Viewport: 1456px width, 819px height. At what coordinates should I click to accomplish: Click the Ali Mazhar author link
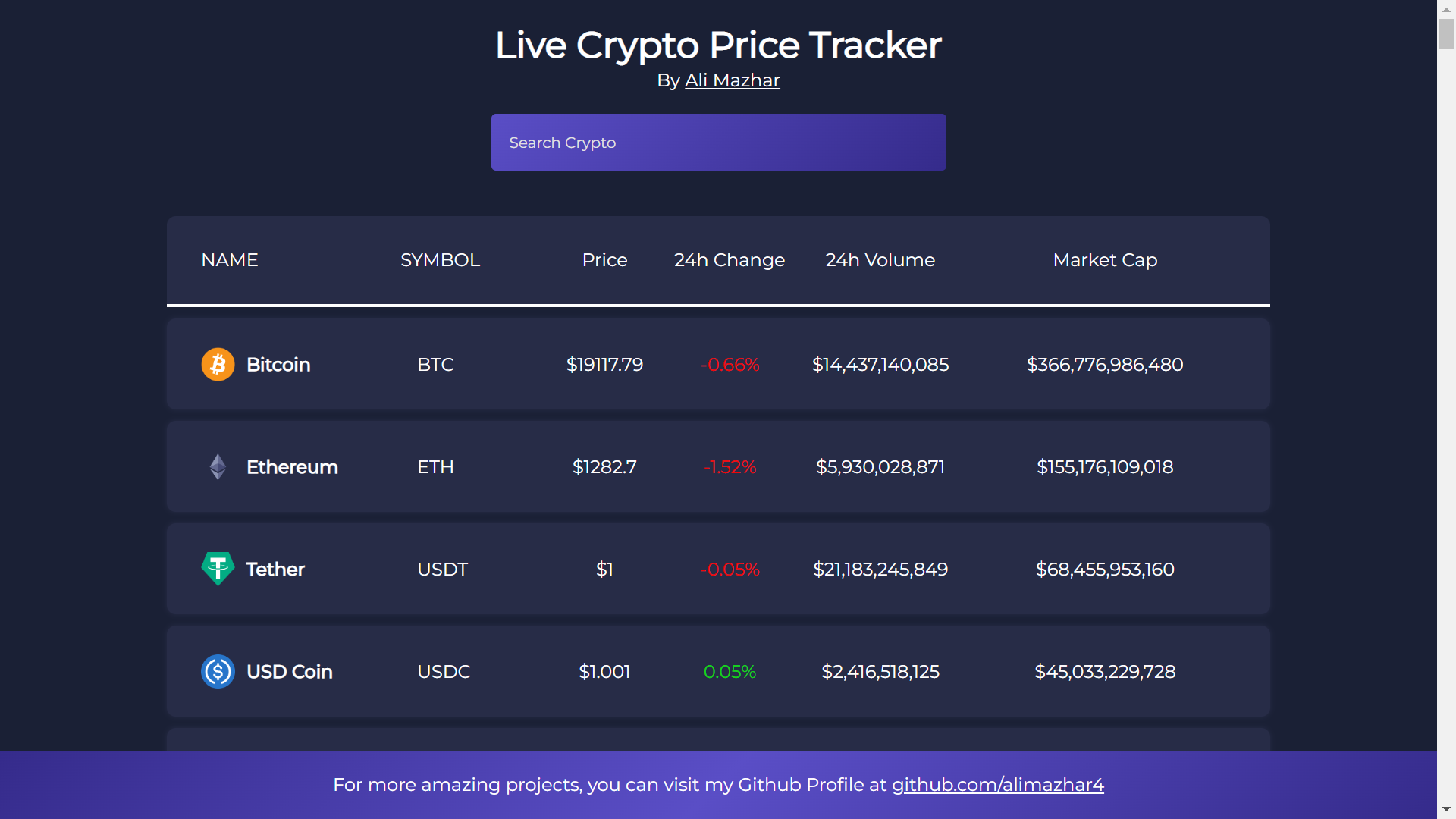tap(732, 79)
